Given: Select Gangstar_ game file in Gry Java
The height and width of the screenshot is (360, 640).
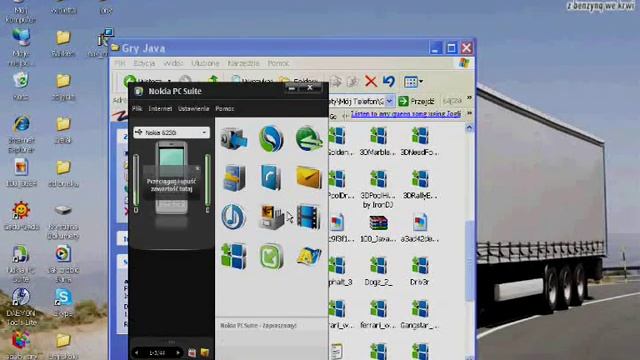Looking at the screenshot, I should [420, 315].
